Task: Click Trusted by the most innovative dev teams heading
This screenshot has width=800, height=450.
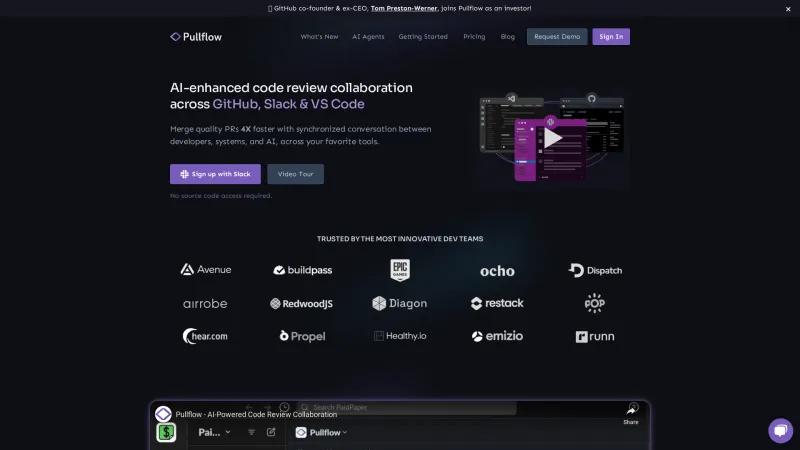Action: pyautogui.click(x=400, y=239)
